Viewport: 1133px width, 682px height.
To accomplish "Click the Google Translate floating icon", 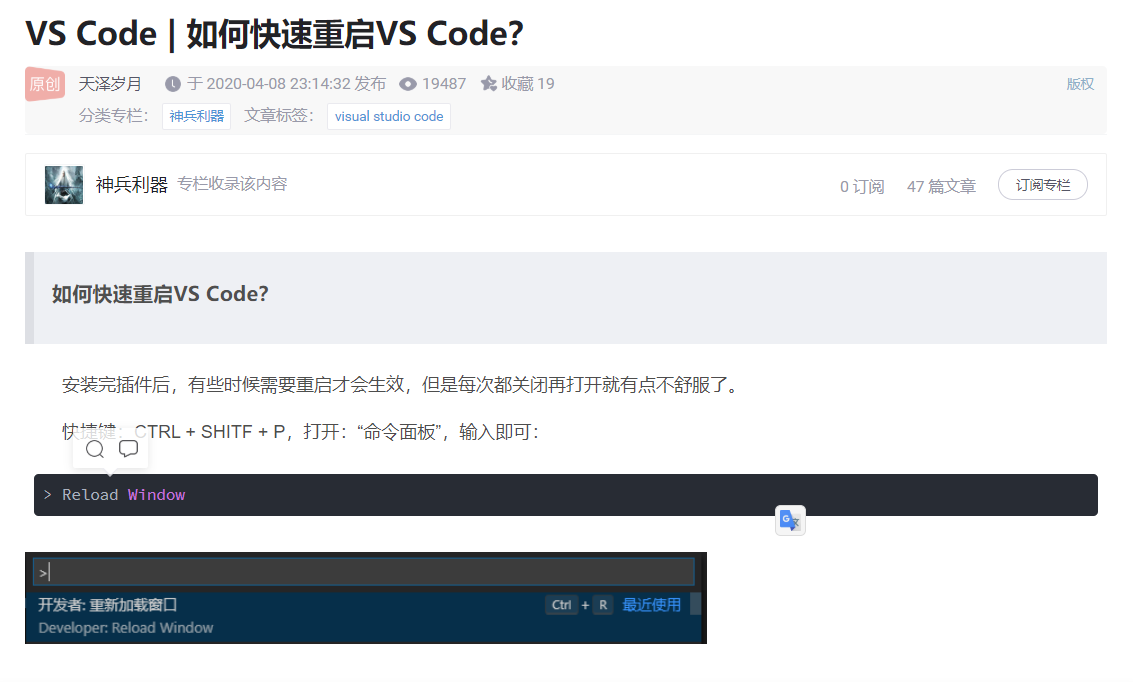I will tap(790, 520).
